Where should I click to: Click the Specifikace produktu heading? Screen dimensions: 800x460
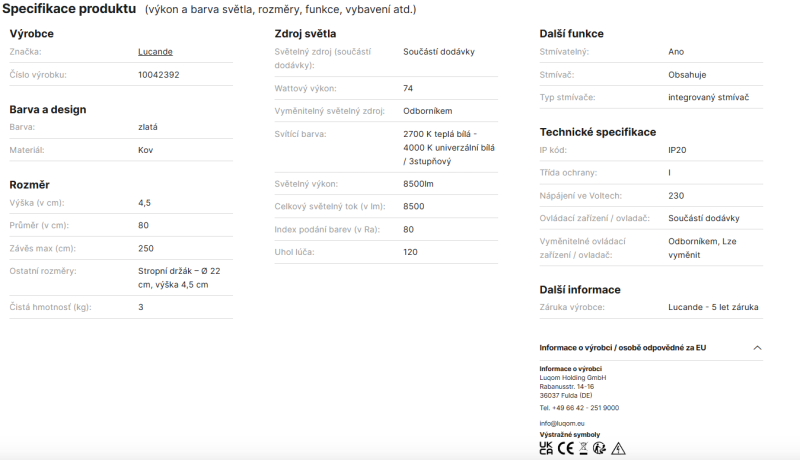pos(69,9)
